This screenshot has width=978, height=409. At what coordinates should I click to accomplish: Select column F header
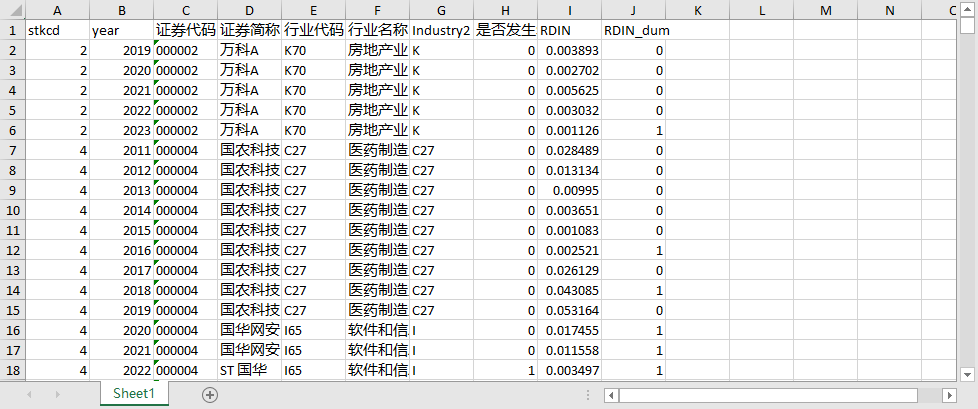378,10
